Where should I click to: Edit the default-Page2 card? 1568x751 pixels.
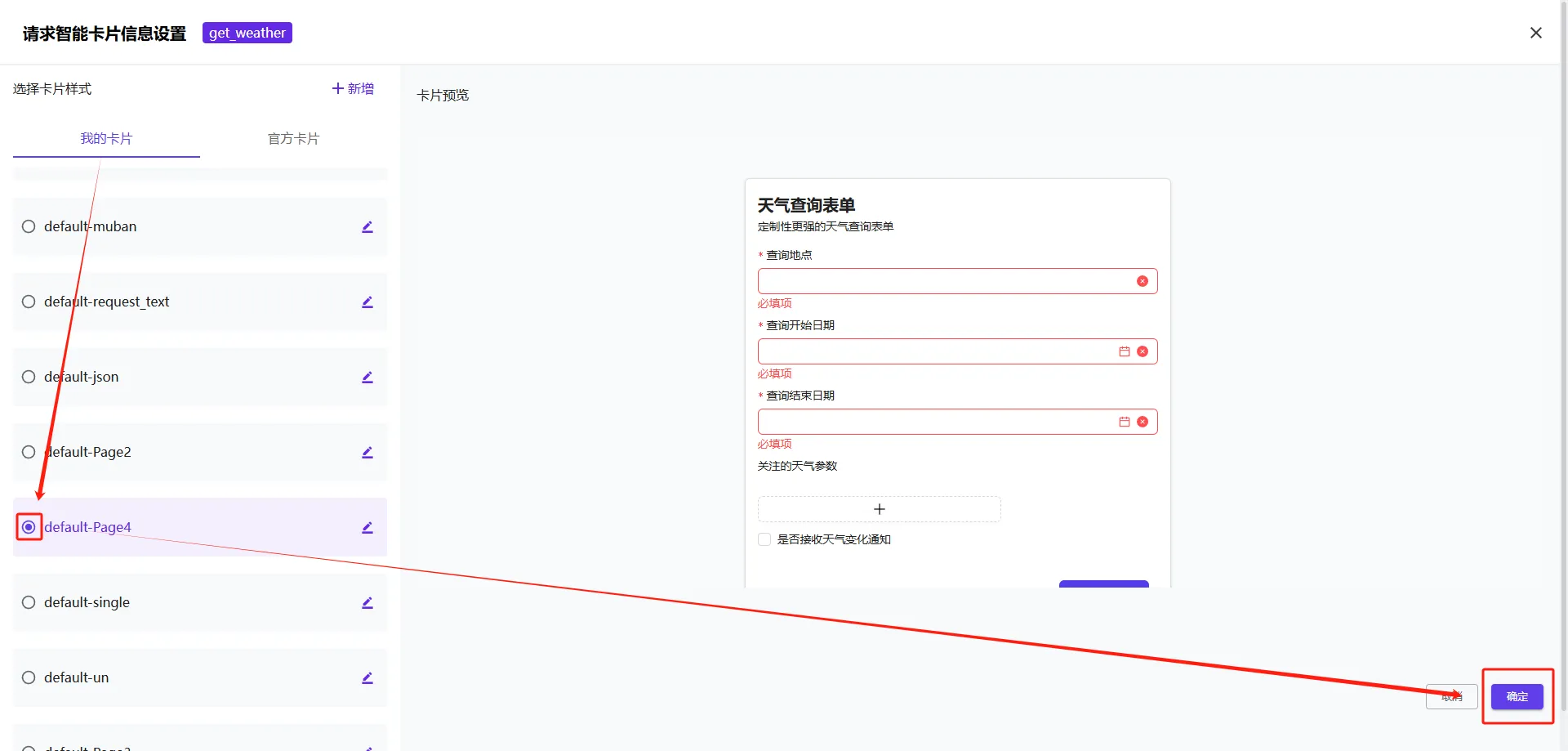[x=367, y=453]
